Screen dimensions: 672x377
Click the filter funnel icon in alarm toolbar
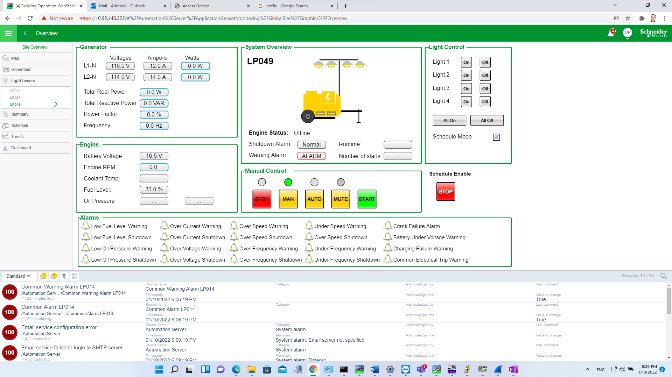pos(64,276)
